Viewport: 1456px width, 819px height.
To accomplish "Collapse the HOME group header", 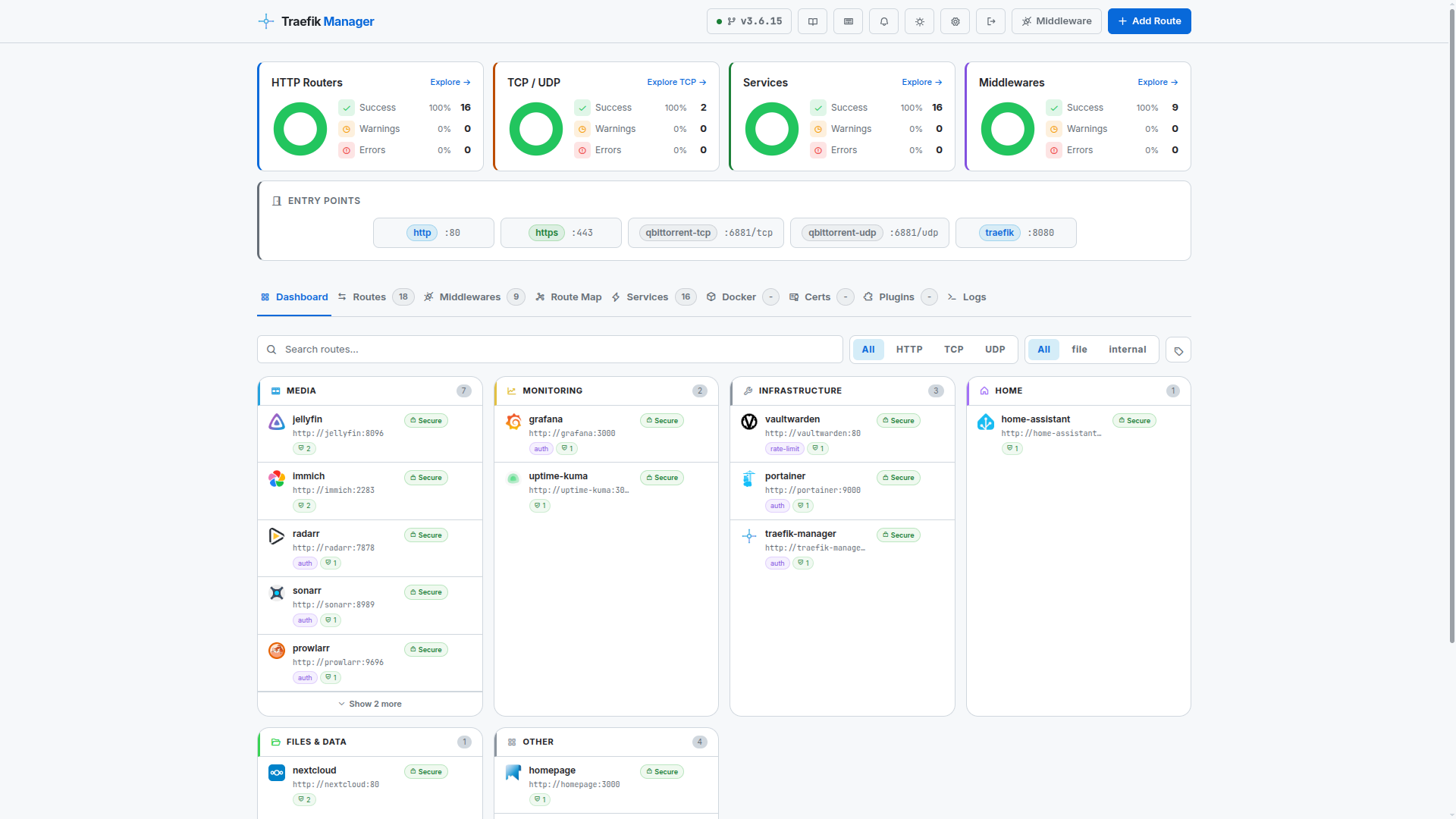I will coord(1079,391).
